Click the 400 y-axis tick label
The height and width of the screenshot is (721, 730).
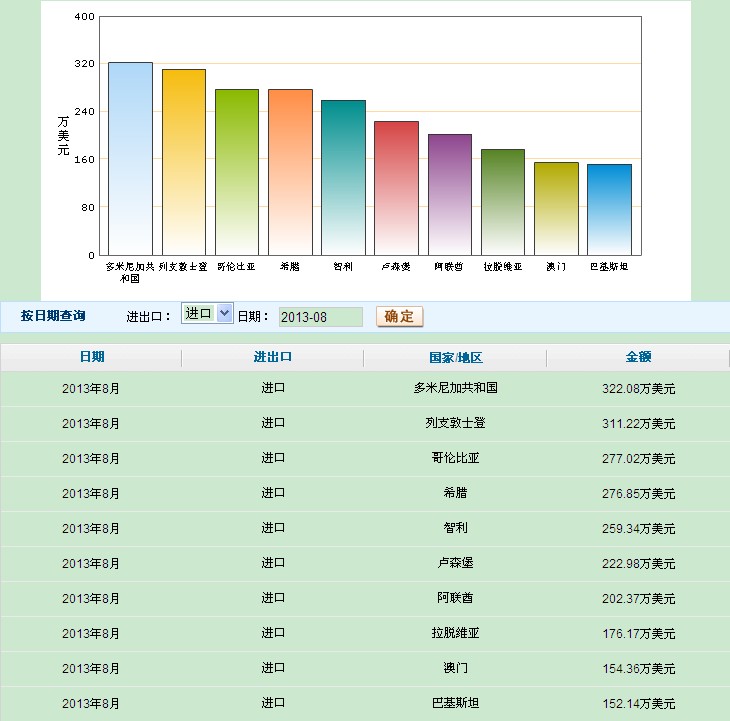tap(85, 17)
